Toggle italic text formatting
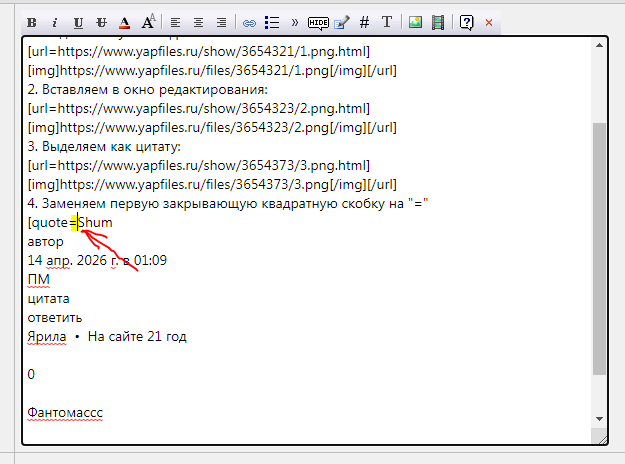Image resolution: width=625 pixels, height=464 pixels. tap(54, 21)
